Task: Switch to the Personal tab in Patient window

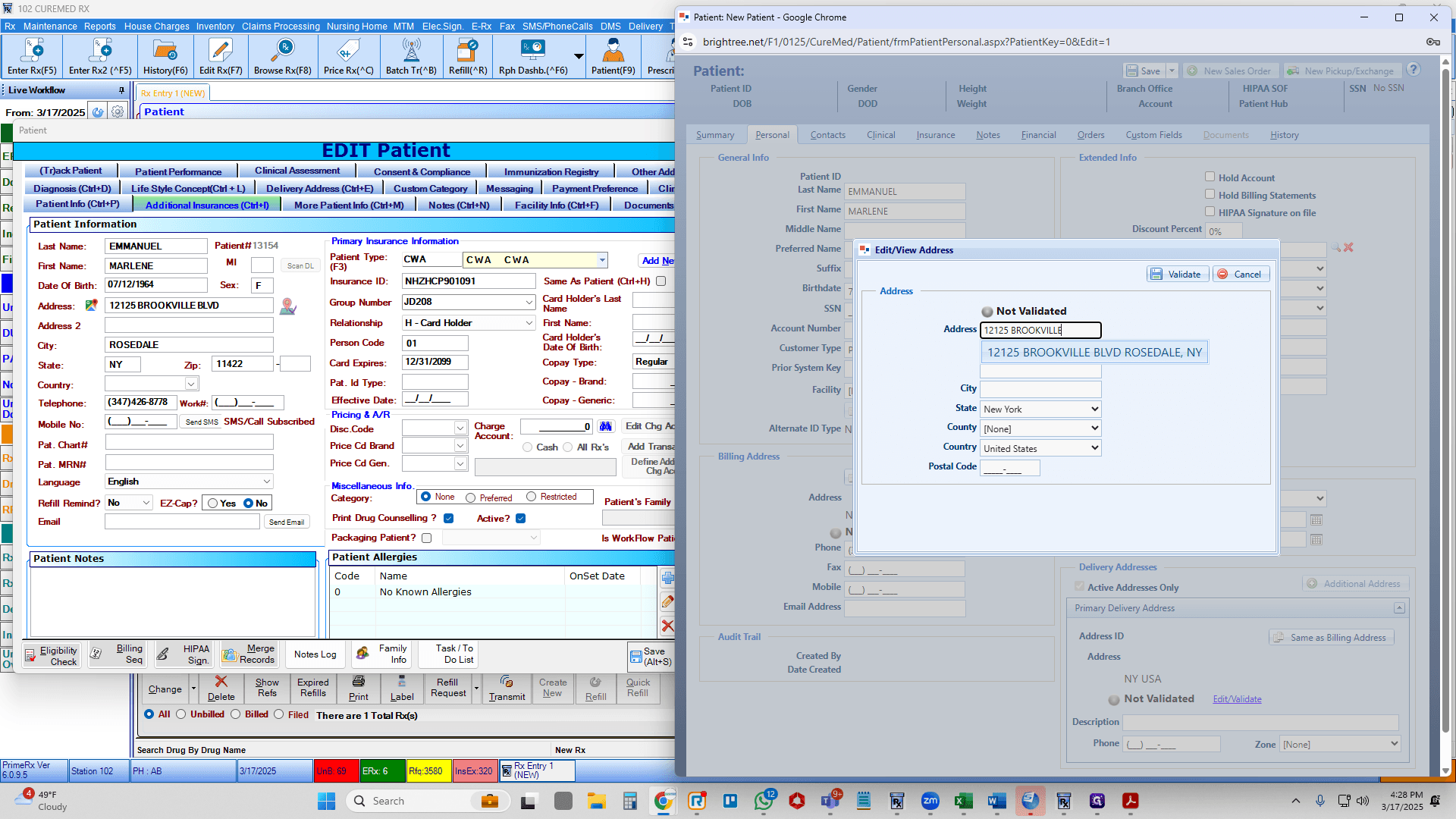Action: pyautogui.click(x=772, y=135)
